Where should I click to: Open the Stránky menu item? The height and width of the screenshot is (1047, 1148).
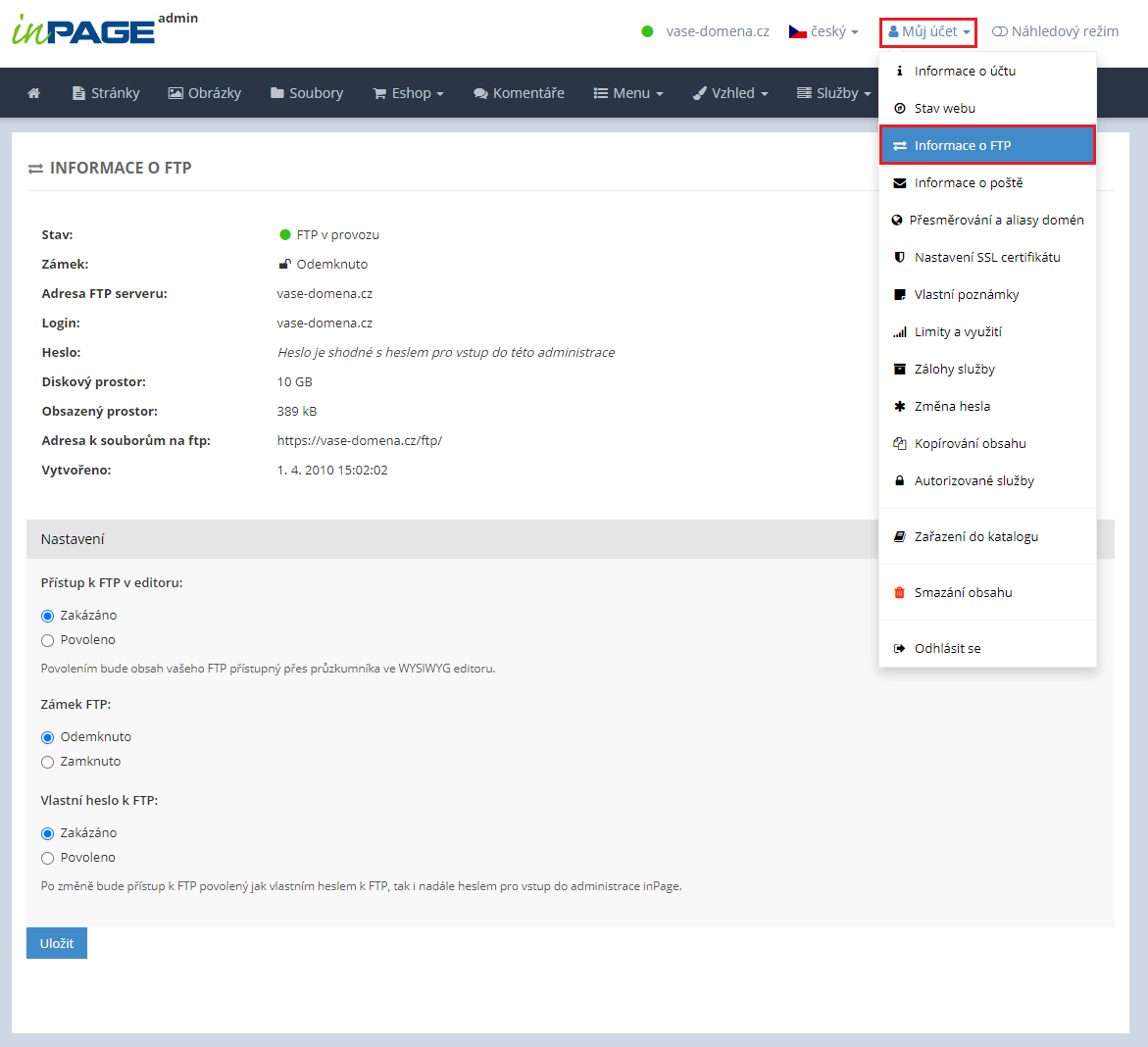coord(106,93)
